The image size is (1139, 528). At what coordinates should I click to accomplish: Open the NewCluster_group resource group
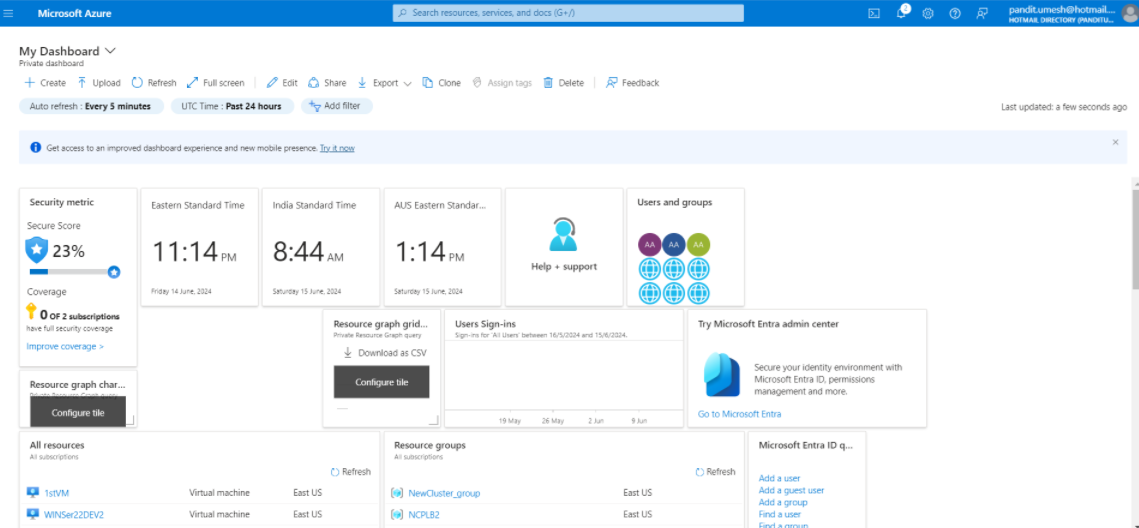(x=444, y=493)
